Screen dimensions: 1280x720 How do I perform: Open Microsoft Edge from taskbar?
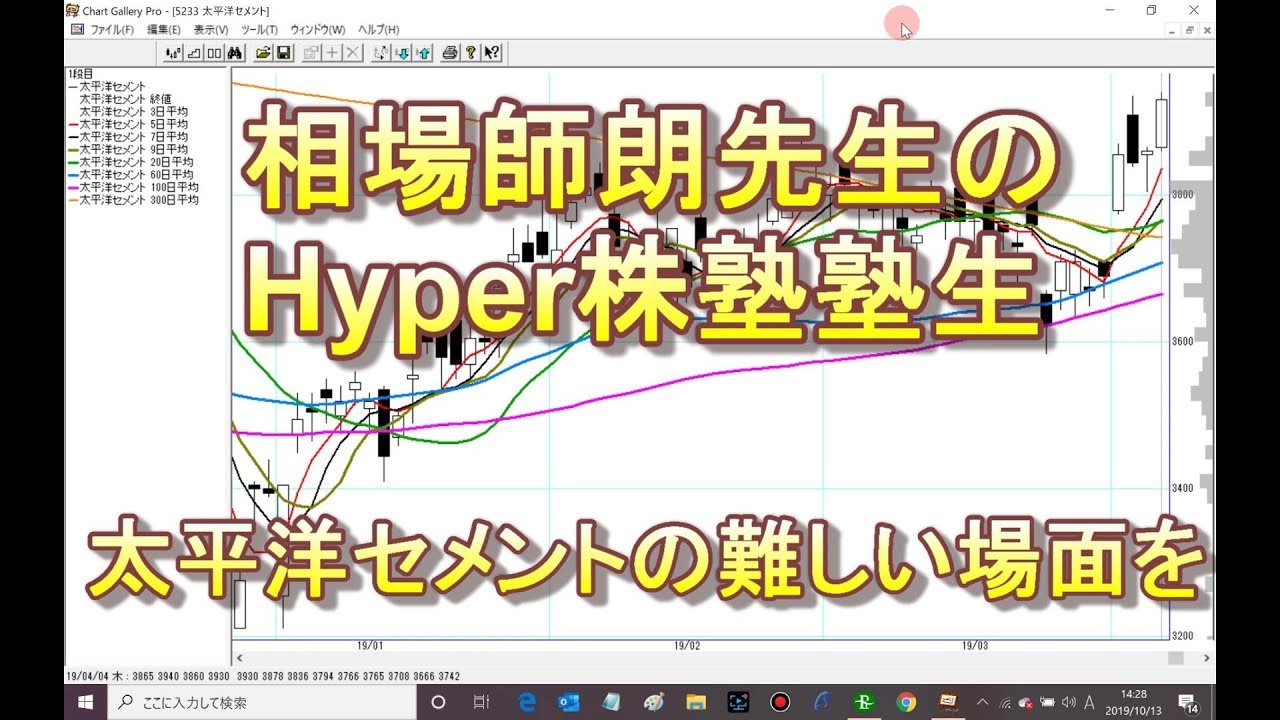[527, 702]
